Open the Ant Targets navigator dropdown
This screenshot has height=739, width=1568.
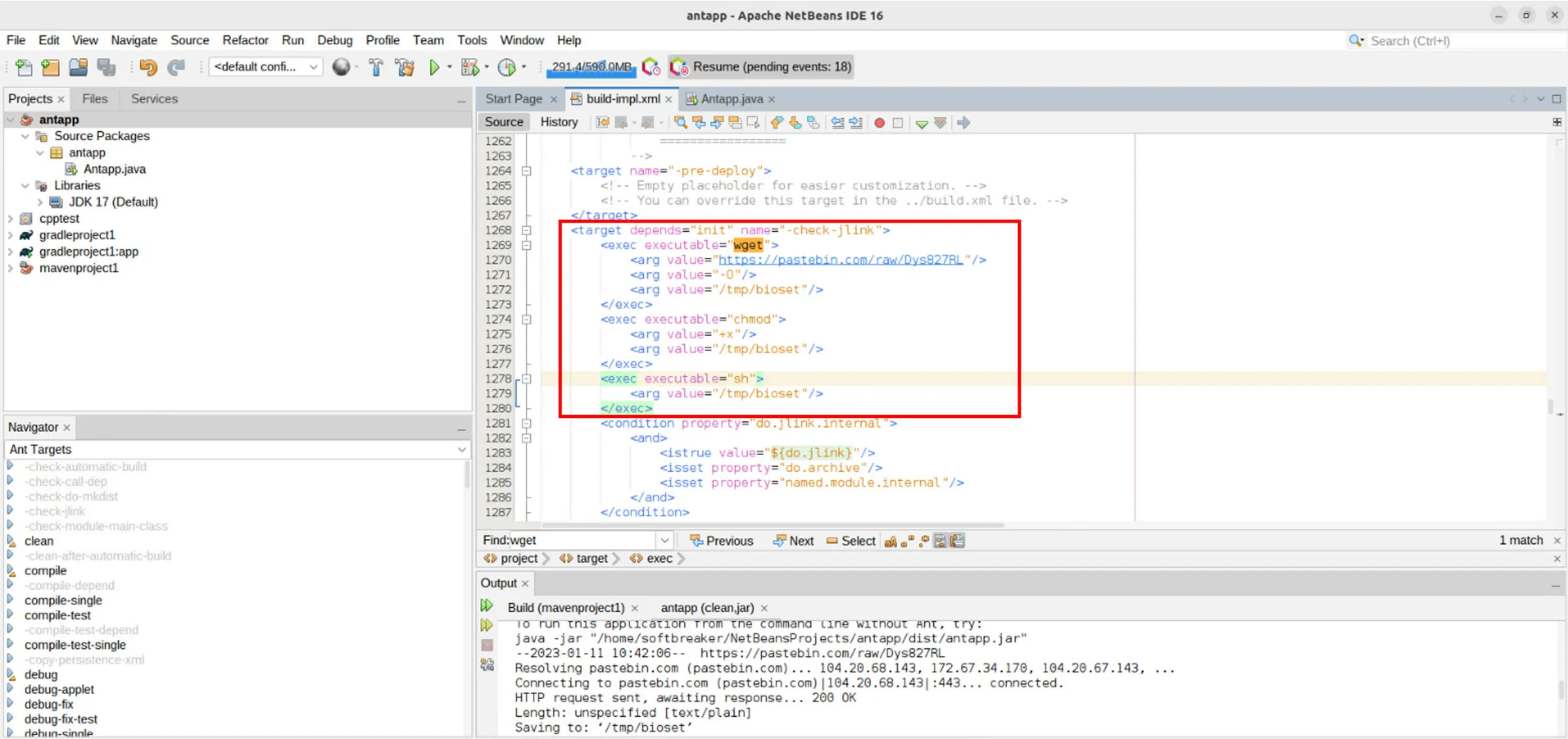click(462, 449)
